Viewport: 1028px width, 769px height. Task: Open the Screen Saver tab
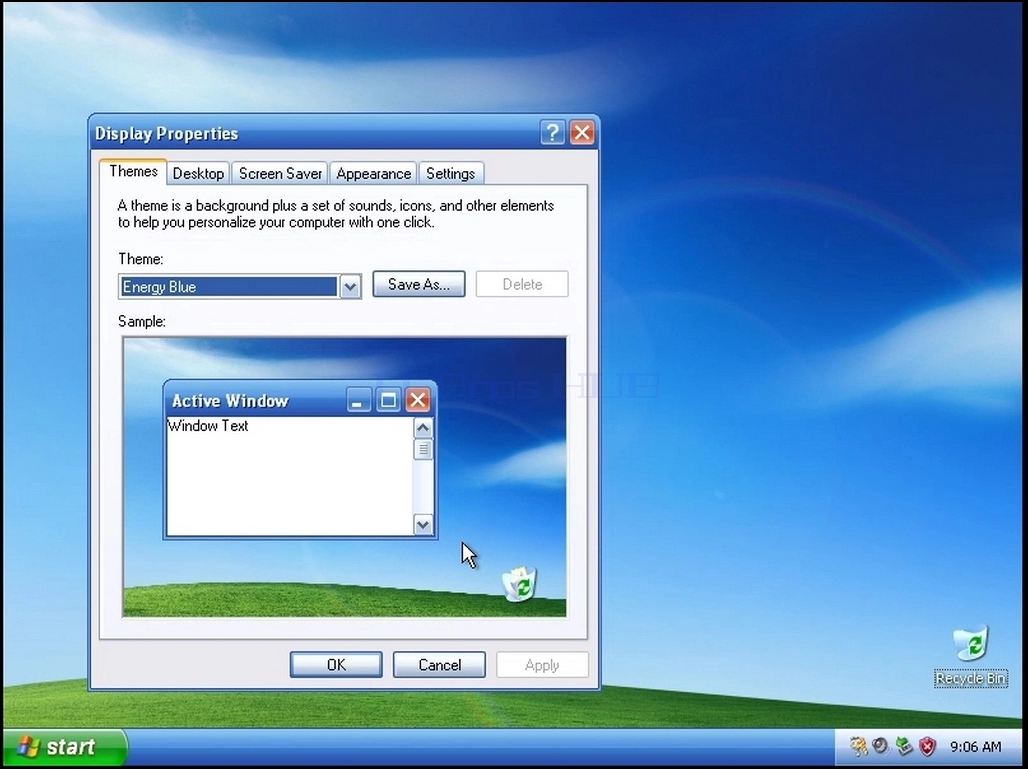(x=280, y=174)
